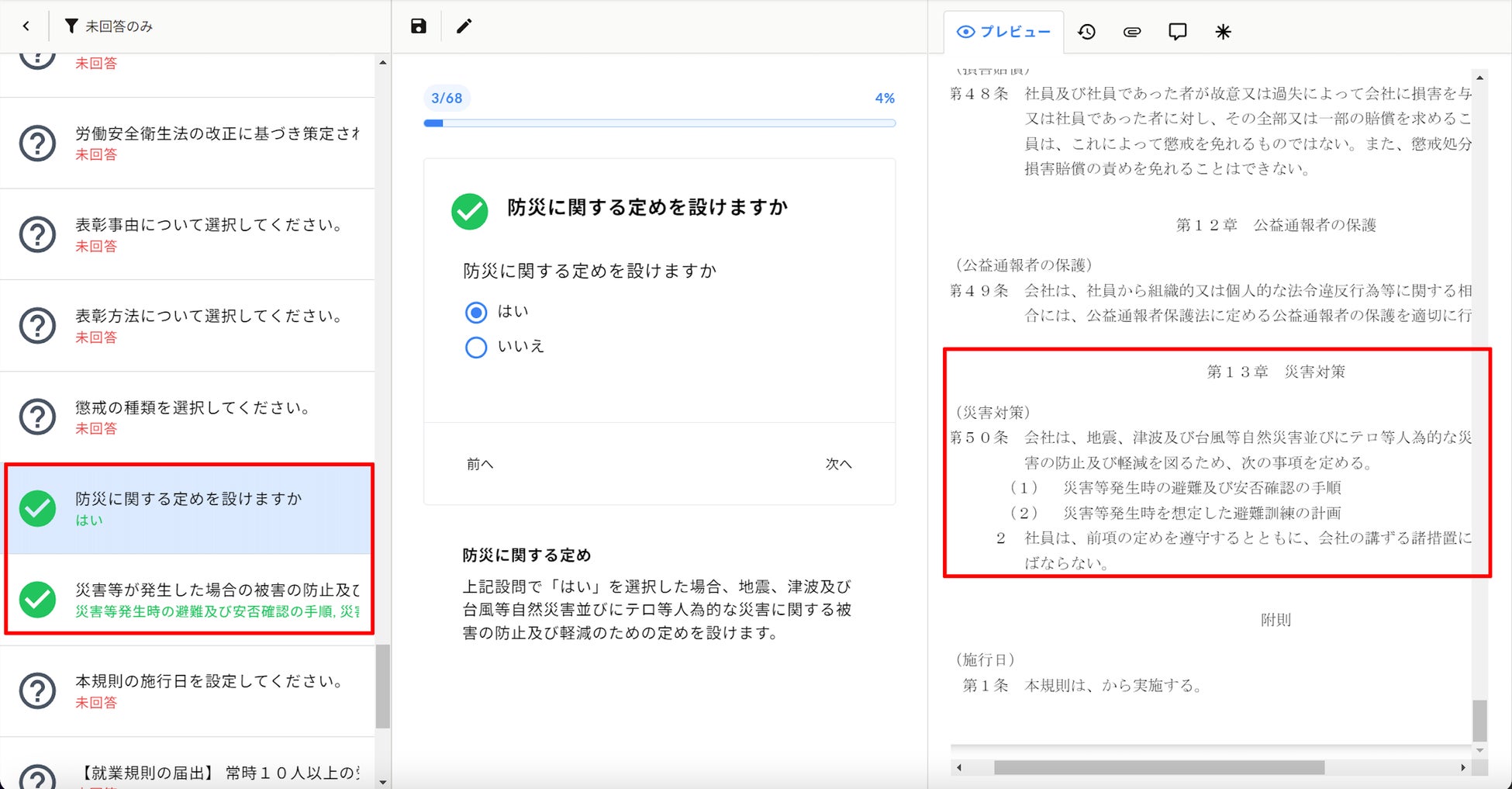Click the question list vertical scrollbar thumb
Image resolution: width=1512 pixels, height=789 pixels.
pyautogui.click(x=382, y=686)
